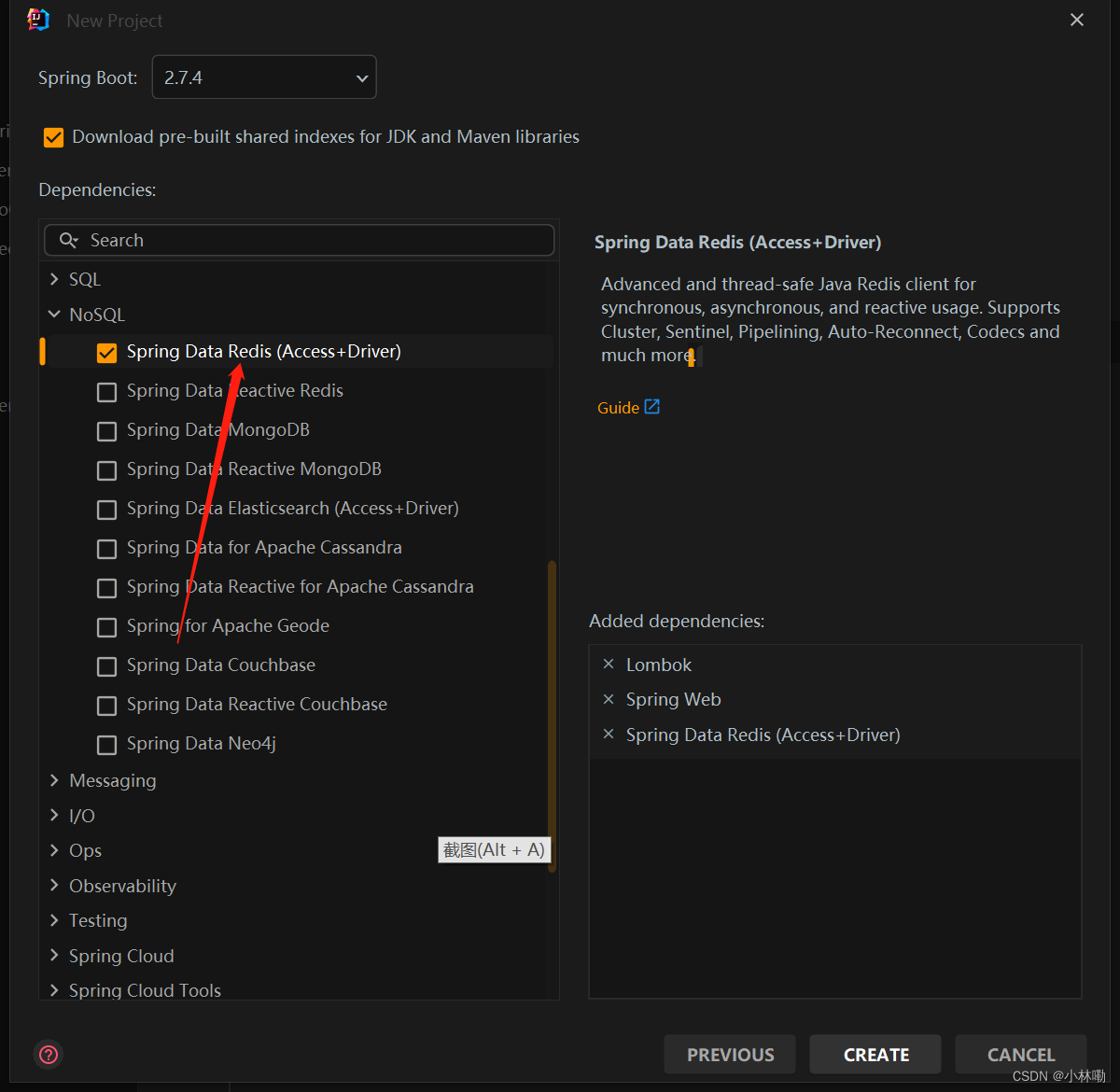
Task: Check Spring Data Elasticsearch (Access+Driver)
Action: tap(107, 510)
